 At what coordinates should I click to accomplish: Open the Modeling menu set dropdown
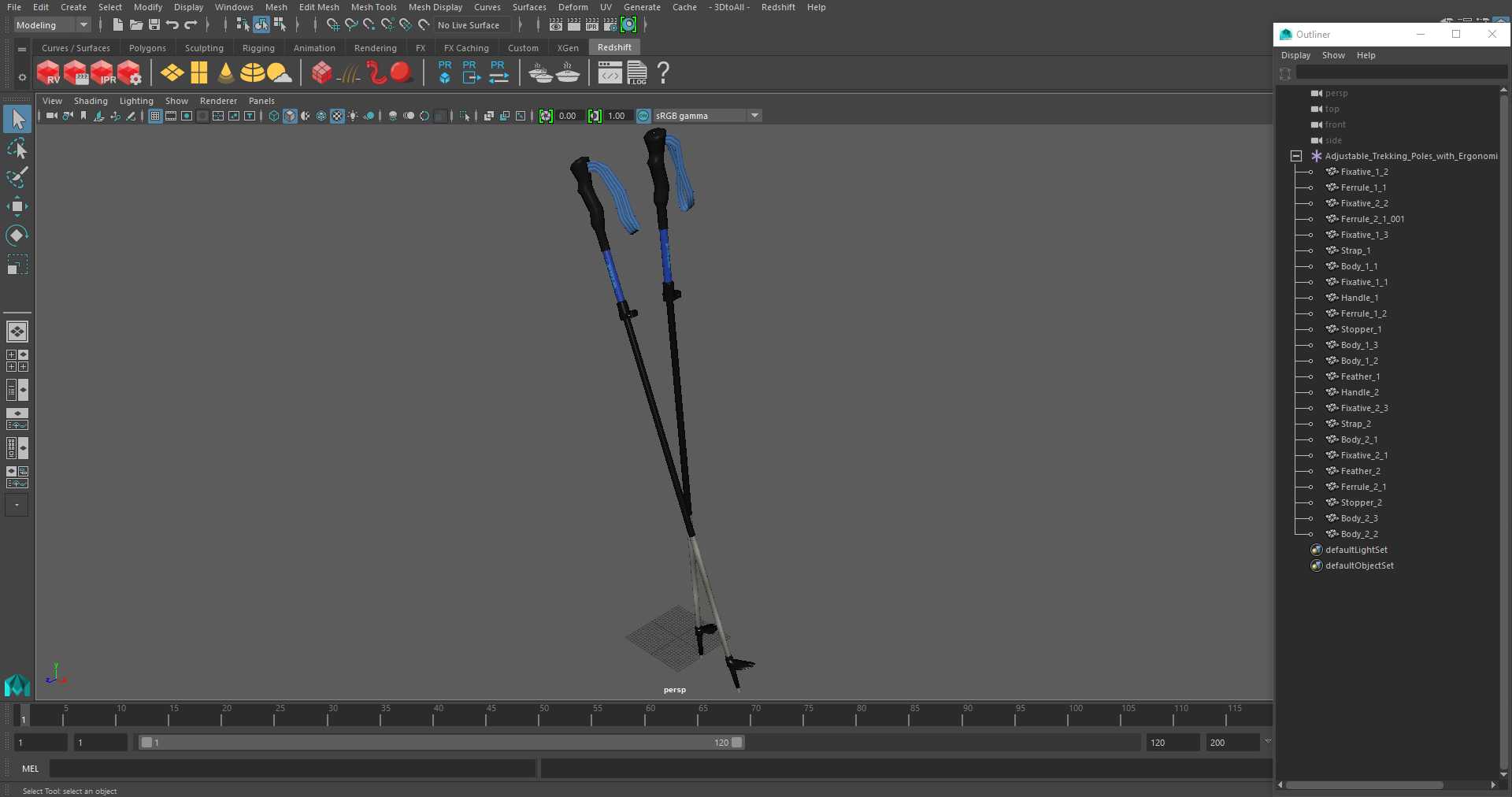52,25
